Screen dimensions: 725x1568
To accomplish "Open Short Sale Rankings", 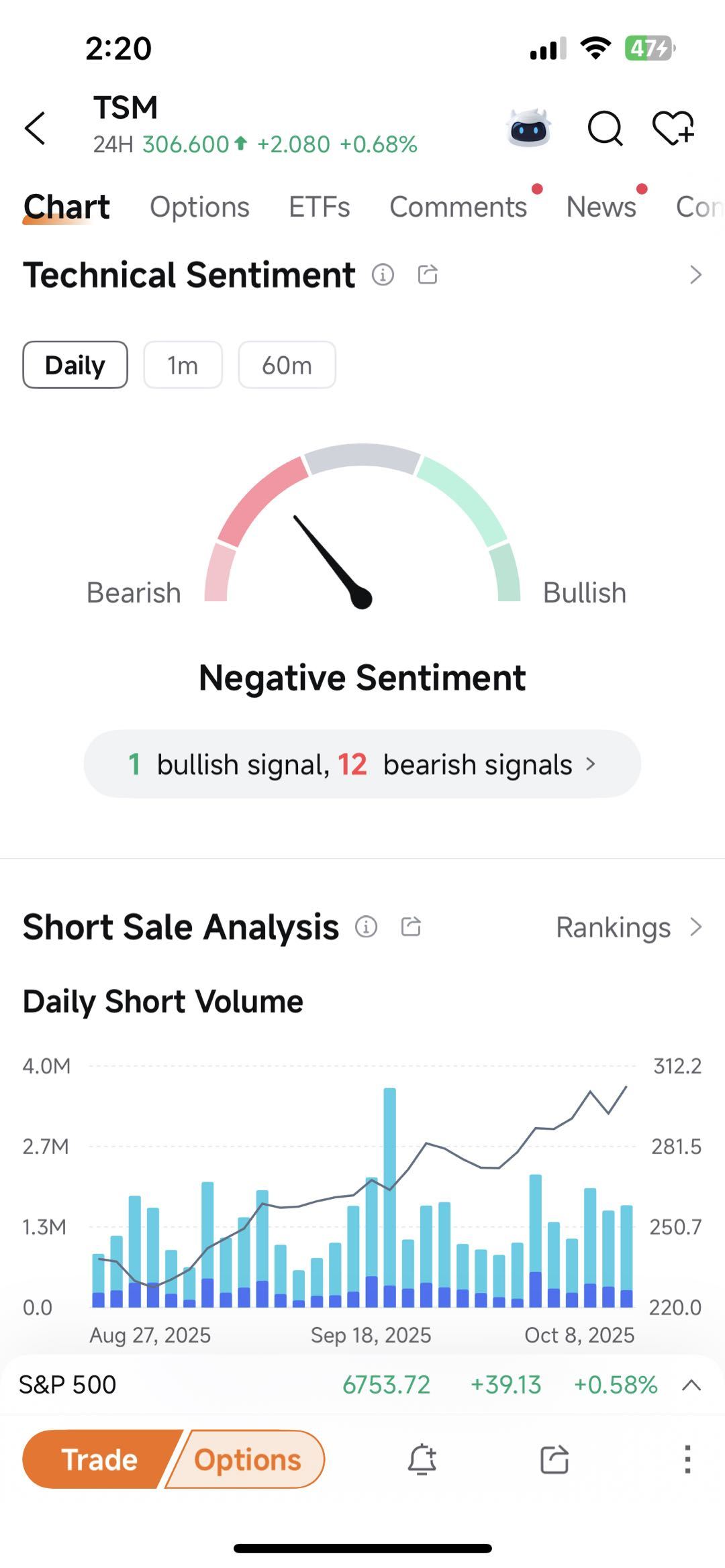I will click(x=628, y=927).
